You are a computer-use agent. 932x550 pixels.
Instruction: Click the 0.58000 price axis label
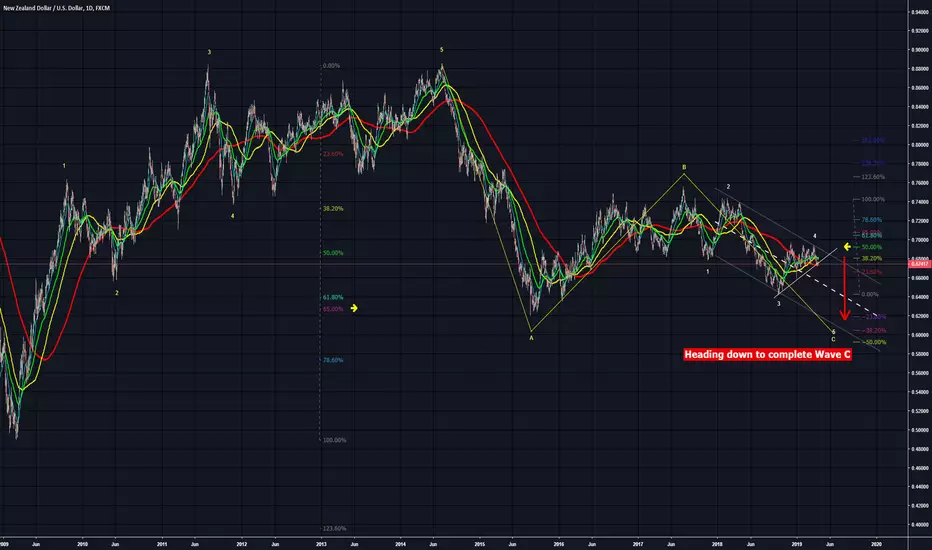coord(920,354)
